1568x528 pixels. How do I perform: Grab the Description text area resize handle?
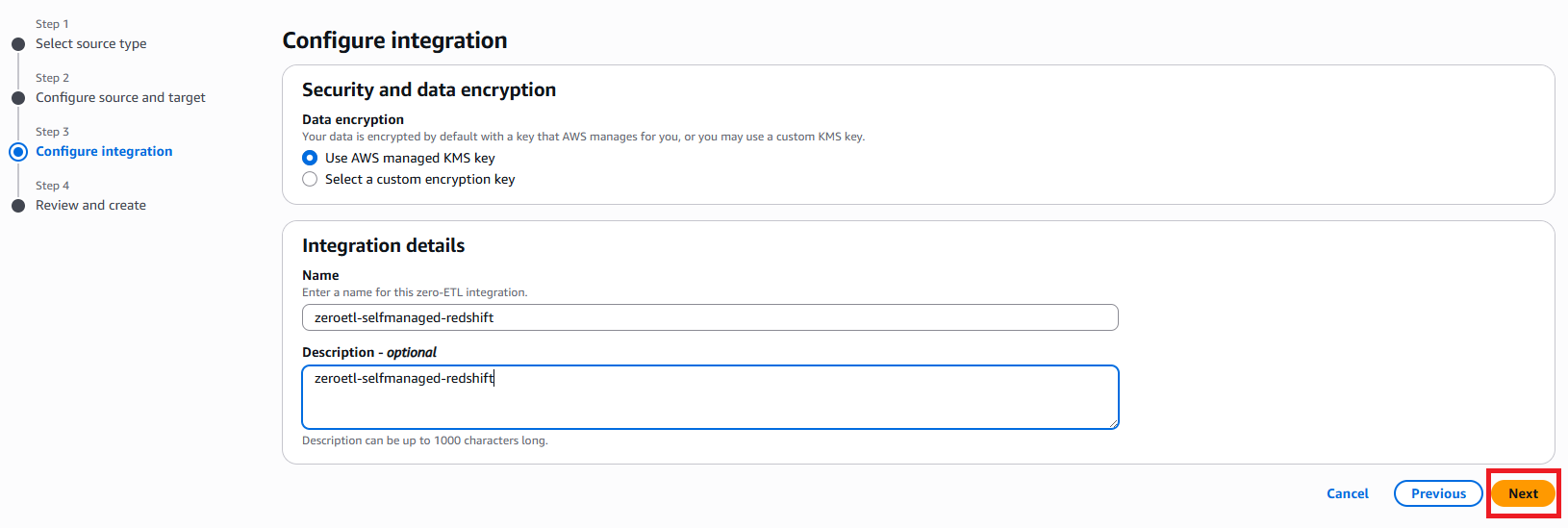point(1113,423)
